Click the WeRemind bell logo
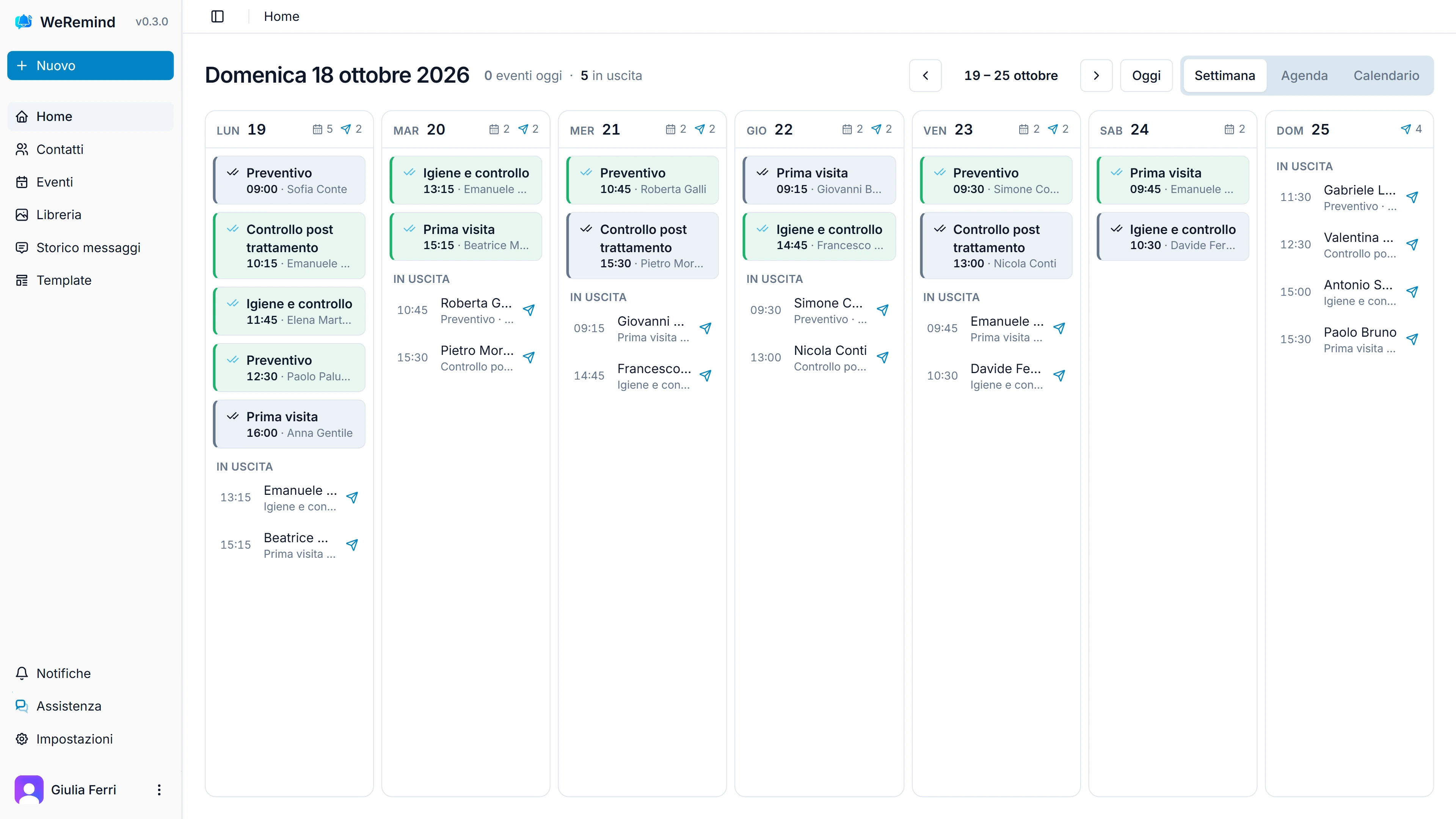1456x819 pixels. 23,22
